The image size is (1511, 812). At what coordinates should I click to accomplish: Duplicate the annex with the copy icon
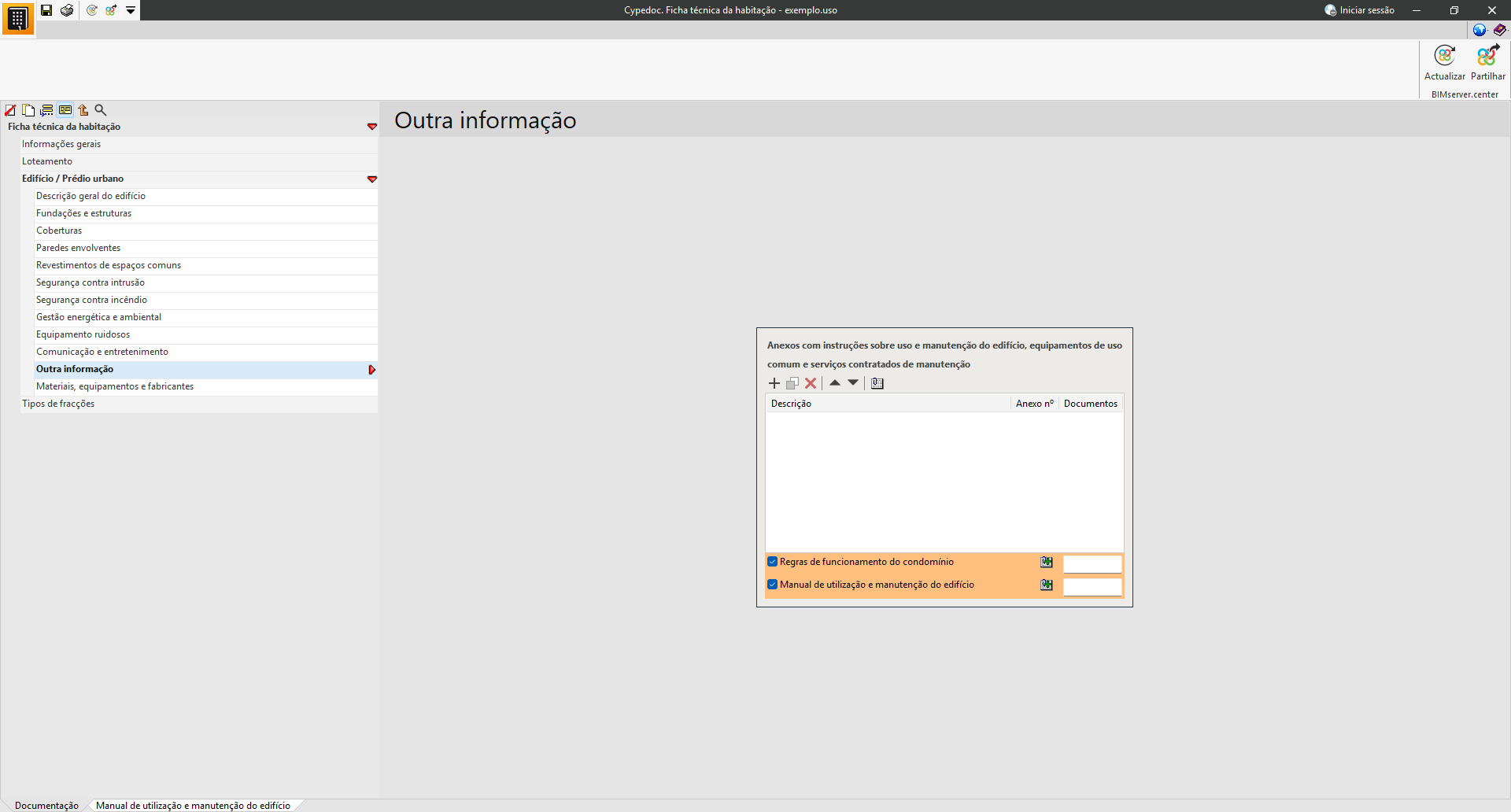point(792,383)
